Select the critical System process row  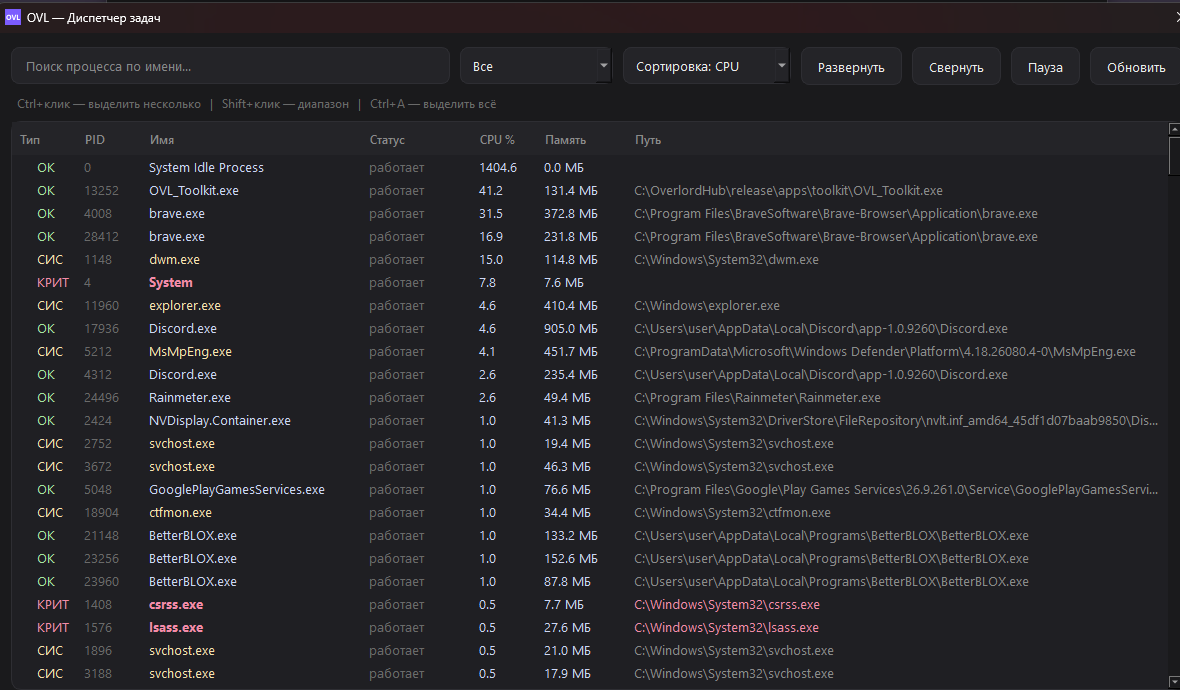pos(589,283)
